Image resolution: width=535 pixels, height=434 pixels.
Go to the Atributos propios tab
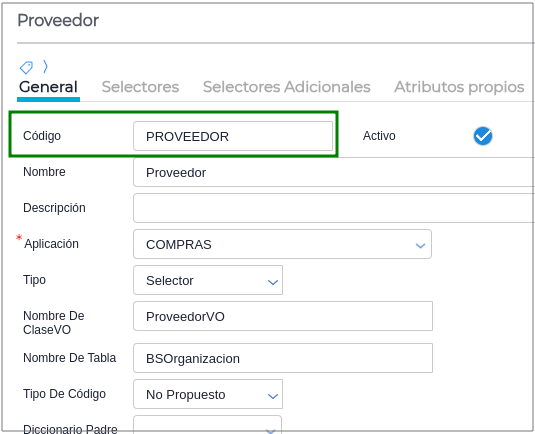coord(459,87)
